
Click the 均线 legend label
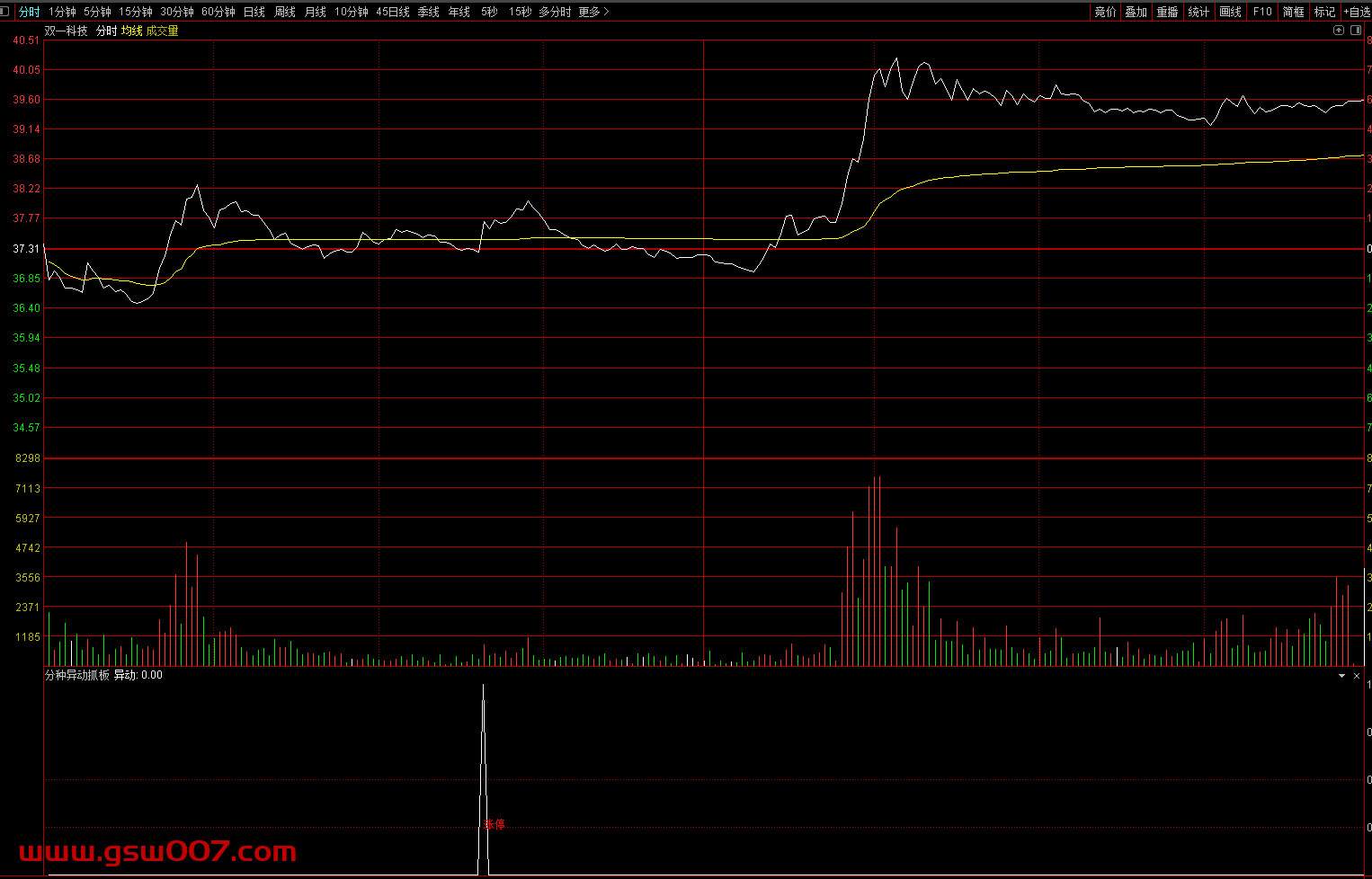click(132, 31)
